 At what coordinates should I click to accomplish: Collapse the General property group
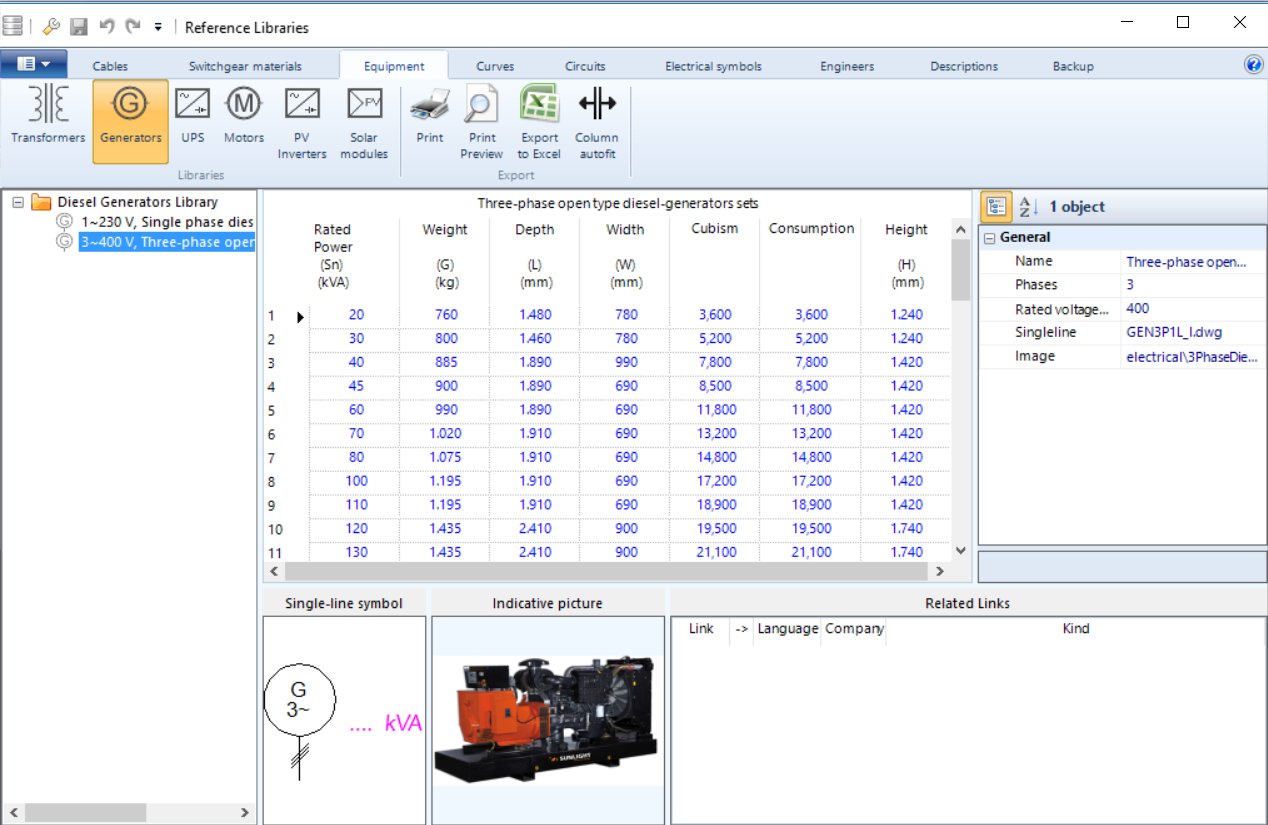click(990, 238)
